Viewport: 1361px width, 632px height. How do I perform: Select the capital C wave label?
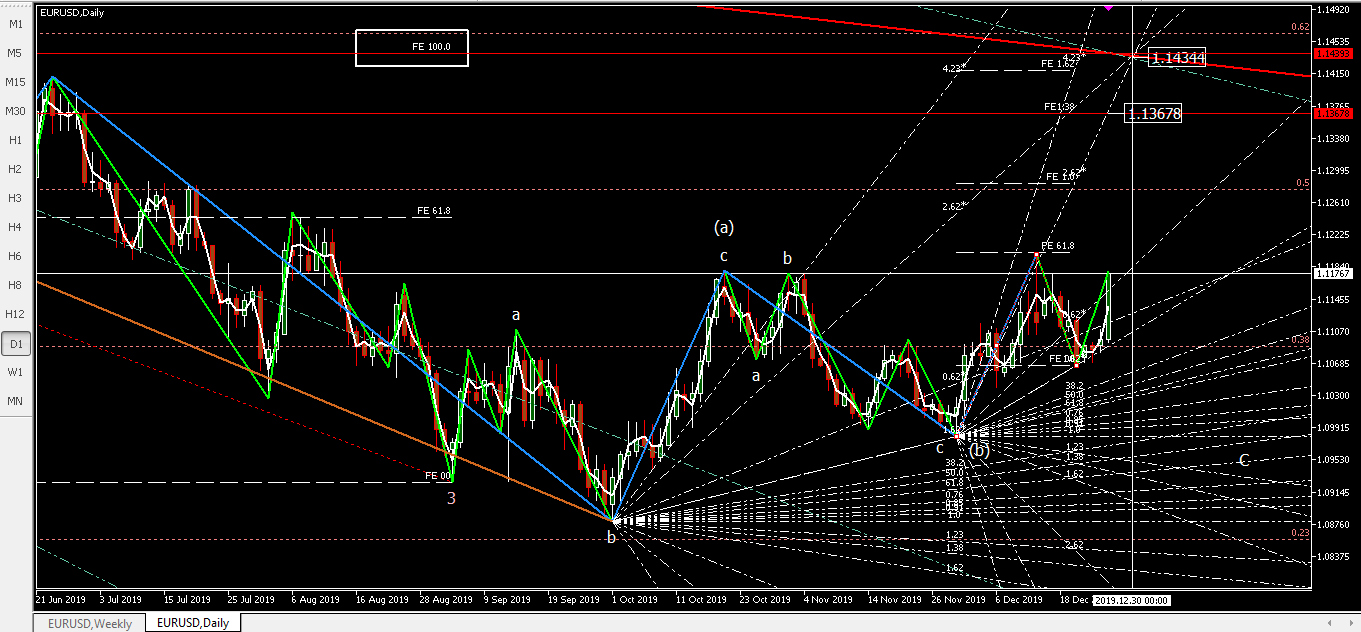(1244, 460)
